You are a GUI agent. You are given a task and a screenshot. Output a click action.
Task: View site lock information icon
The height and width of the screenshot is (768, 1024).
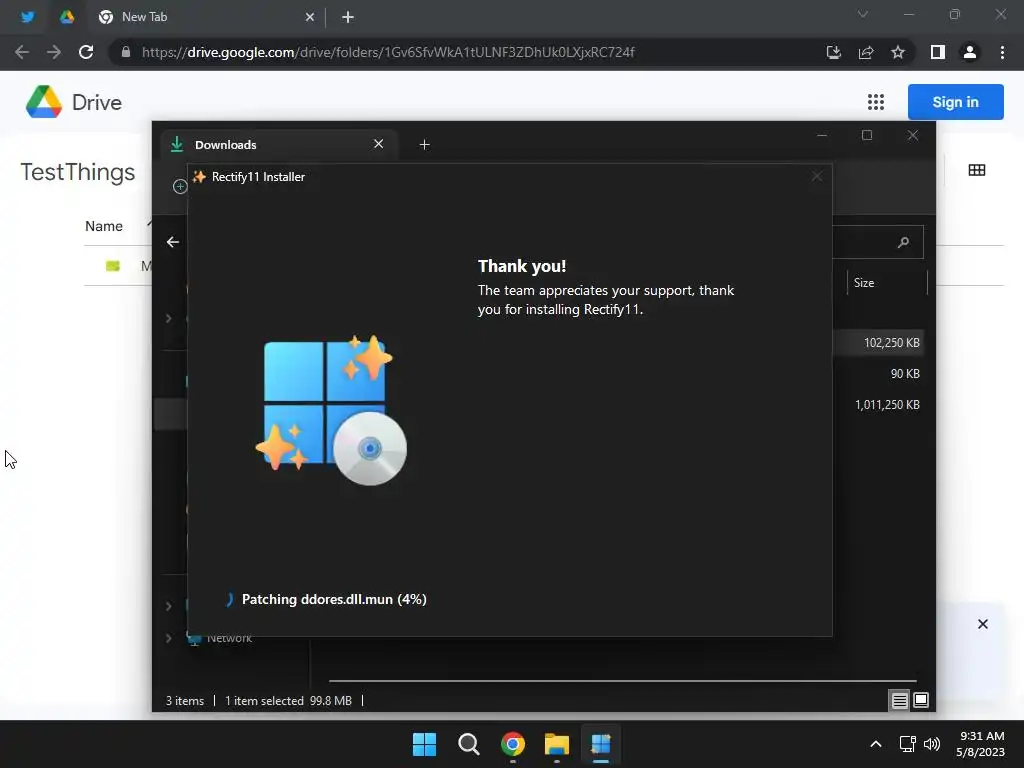(126, 52)
